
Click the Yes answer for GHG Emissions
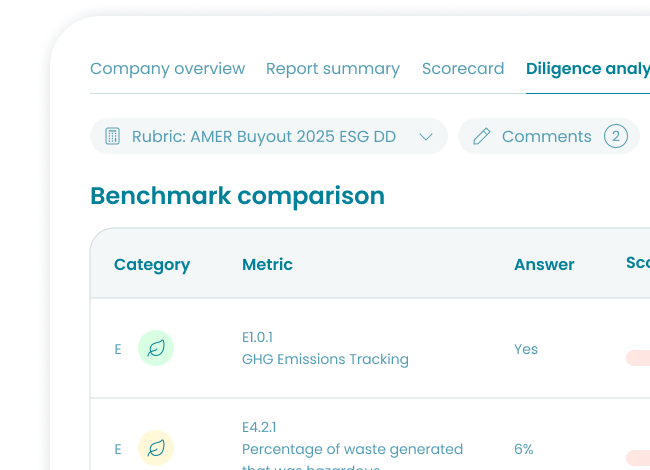[526, 349]
